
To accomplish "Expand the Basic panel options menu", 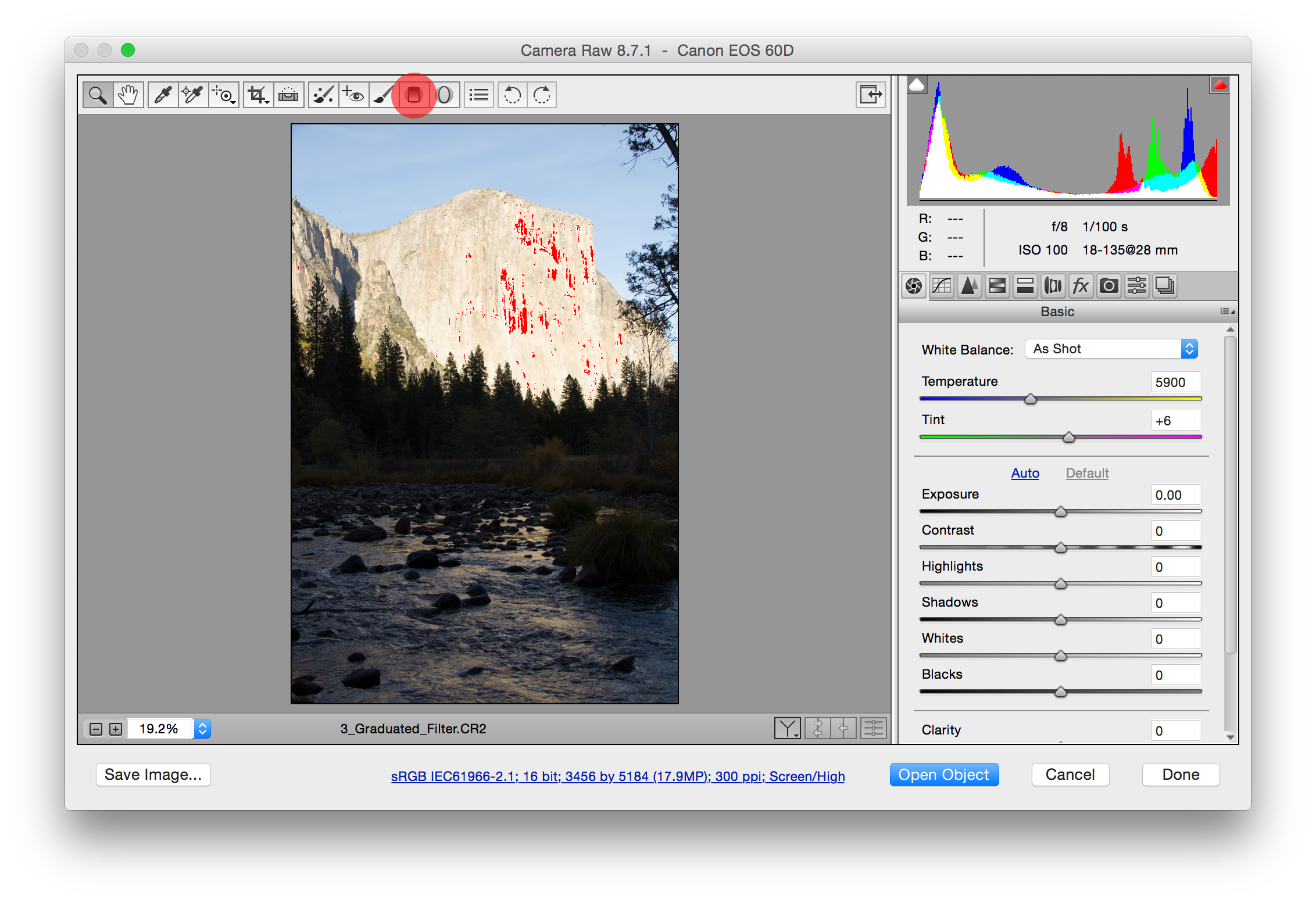I will pos(1226,311).
